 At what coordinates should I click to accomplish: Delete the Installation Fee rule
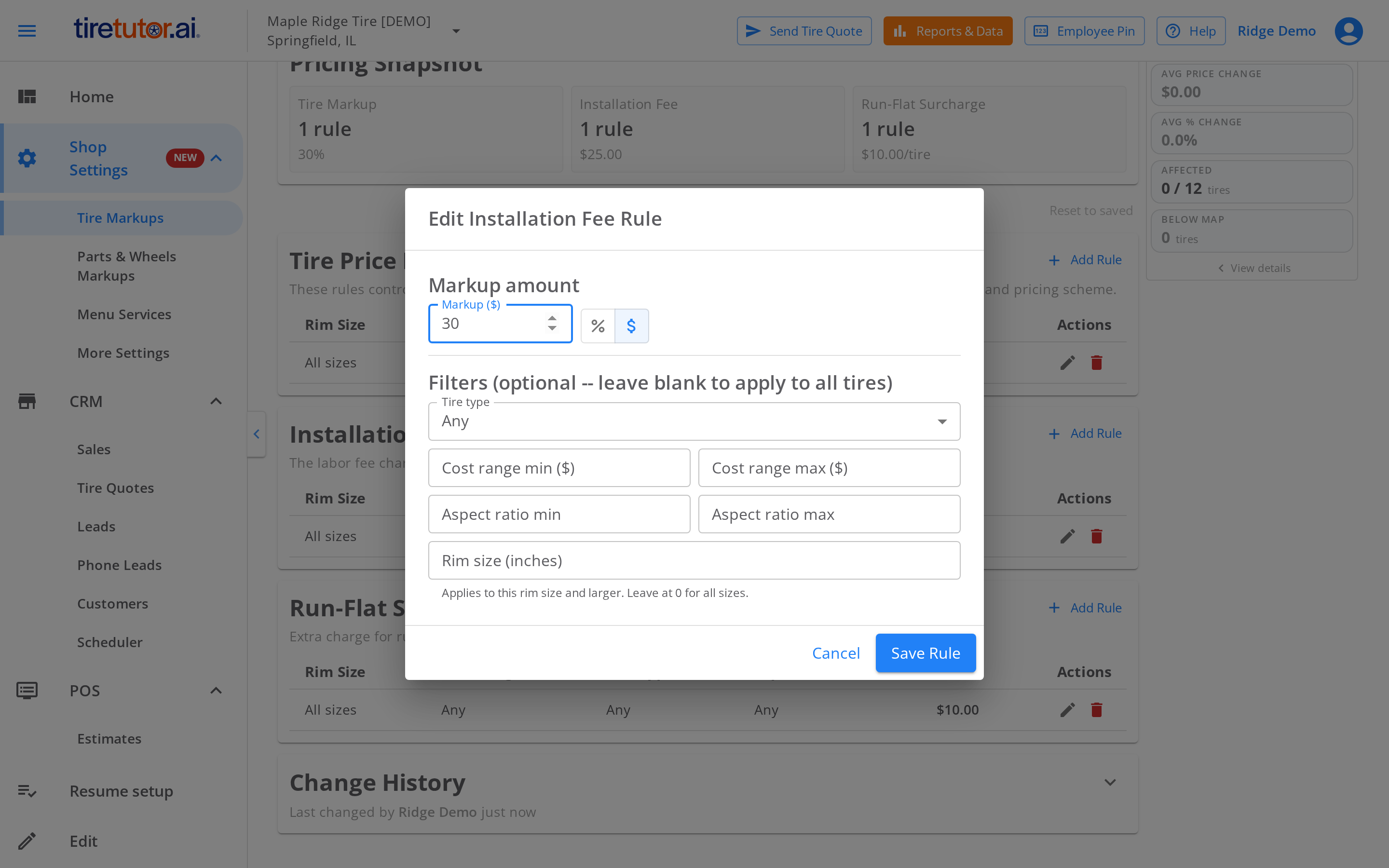(1096, 536)
